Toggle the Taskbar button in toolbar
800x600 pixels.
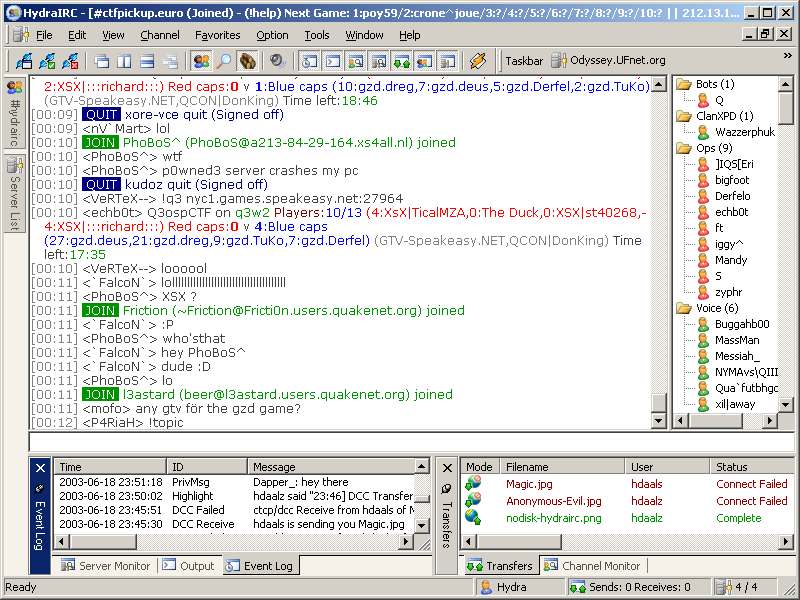pos(524,61)
